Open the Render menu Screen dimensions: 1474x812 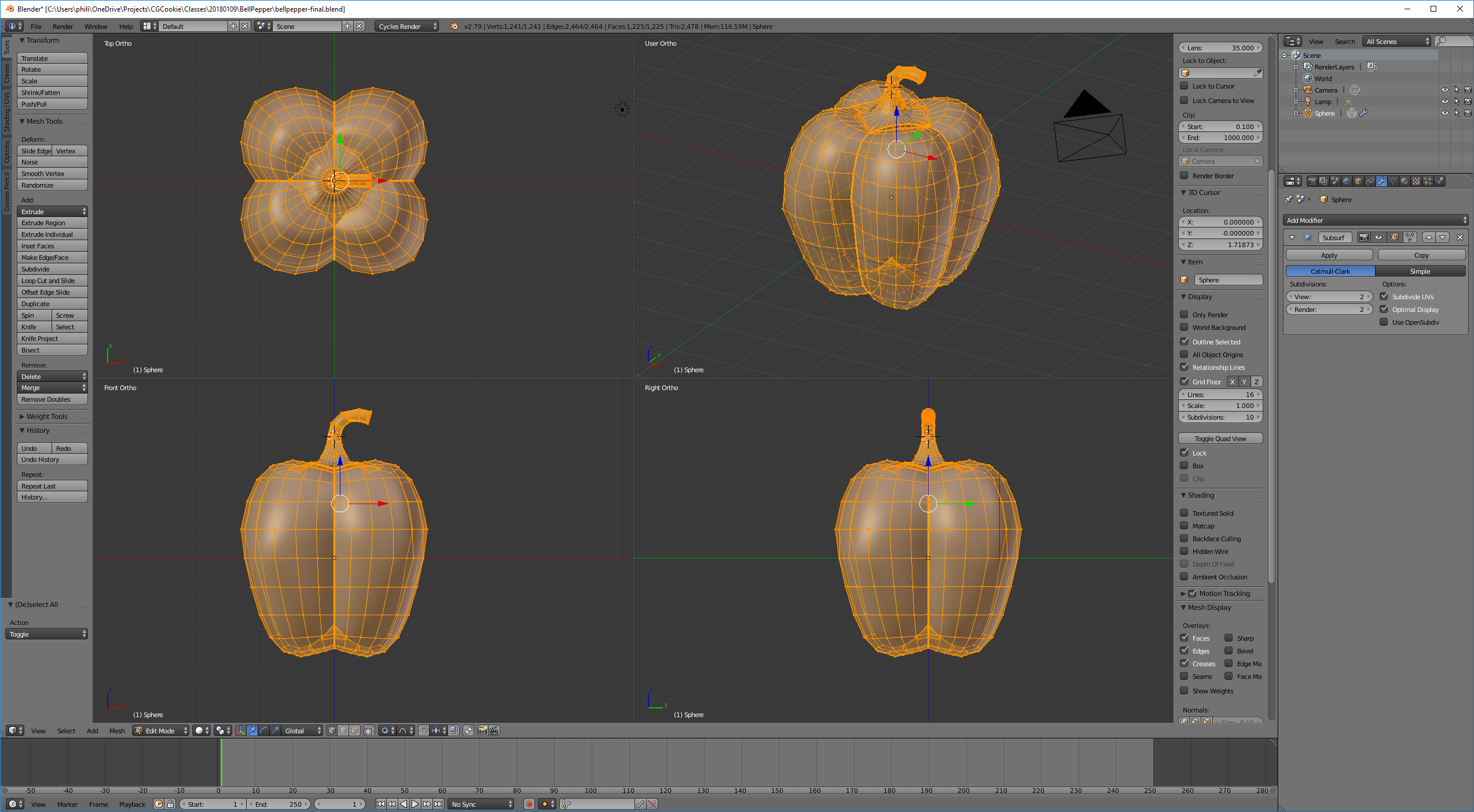[63, 26]
